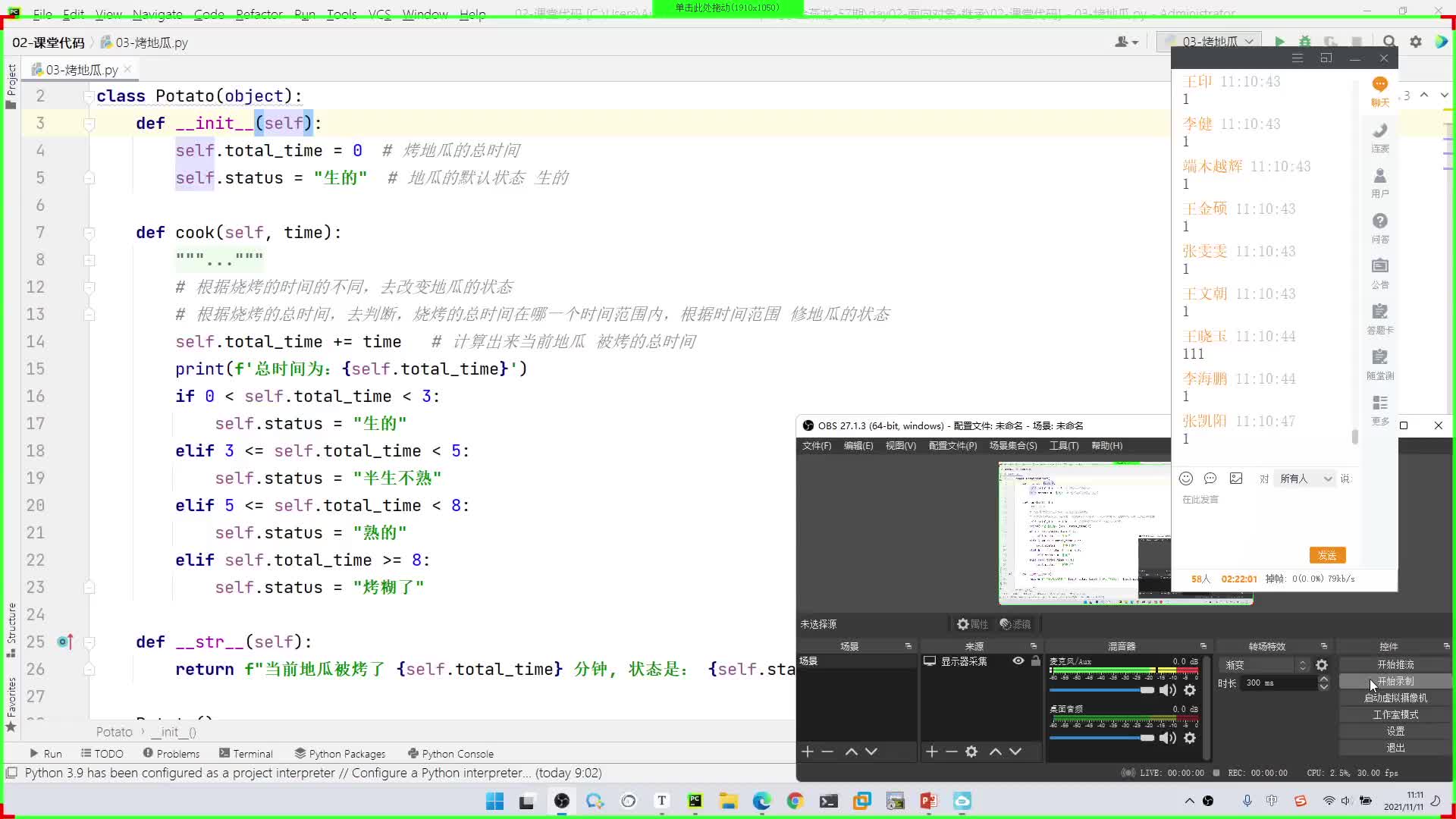Open 麦克风/Aux audio settings gear

pos(1190,690)
